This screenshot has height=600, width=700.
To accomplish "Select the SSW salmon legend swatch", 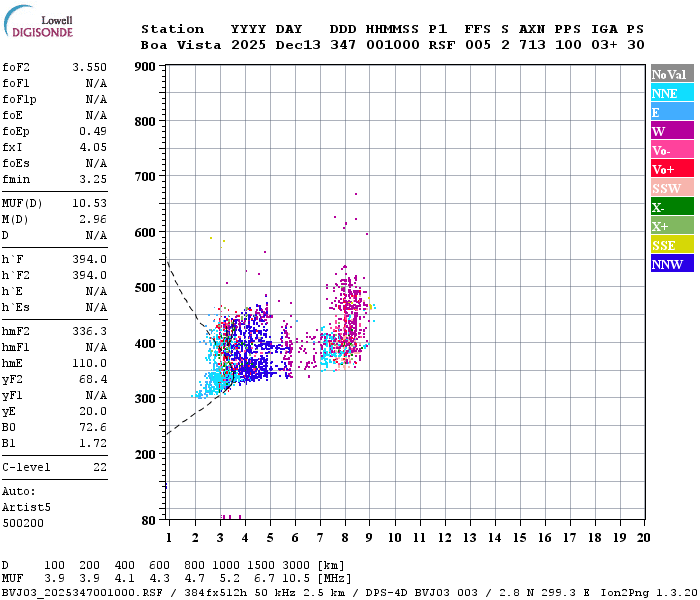I will (672, 188).
